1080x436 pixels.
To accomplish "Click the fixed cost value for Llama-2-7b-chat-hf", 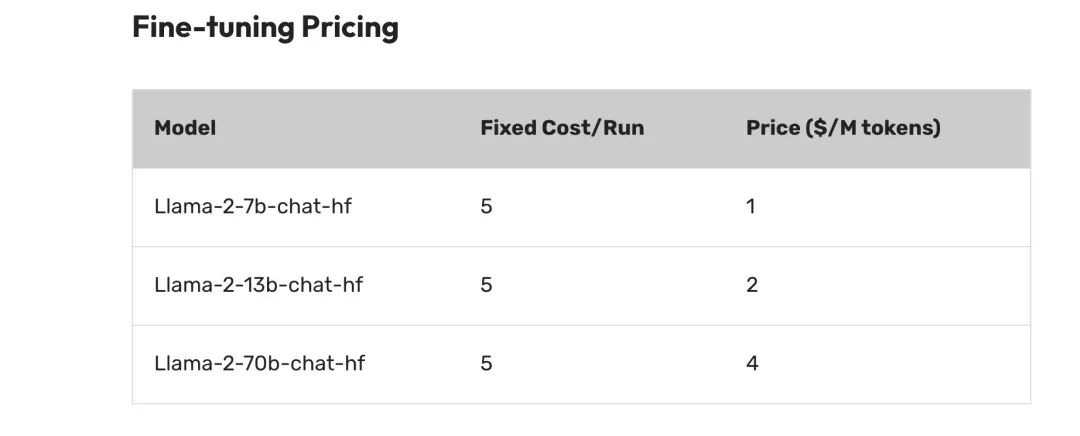I will 486,207.
